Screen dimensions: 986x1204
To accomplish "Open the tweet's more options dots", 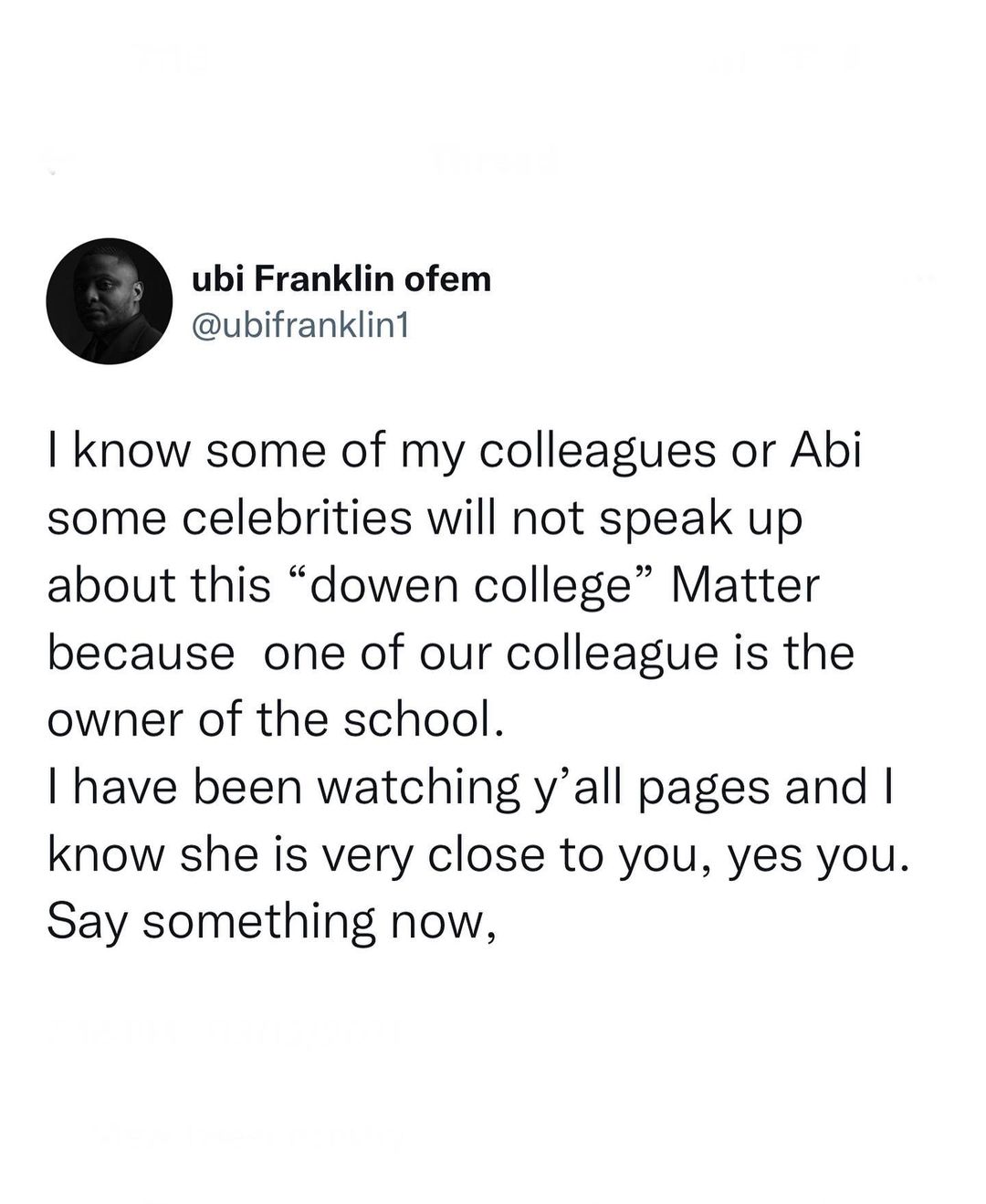I will pos(928,278).
